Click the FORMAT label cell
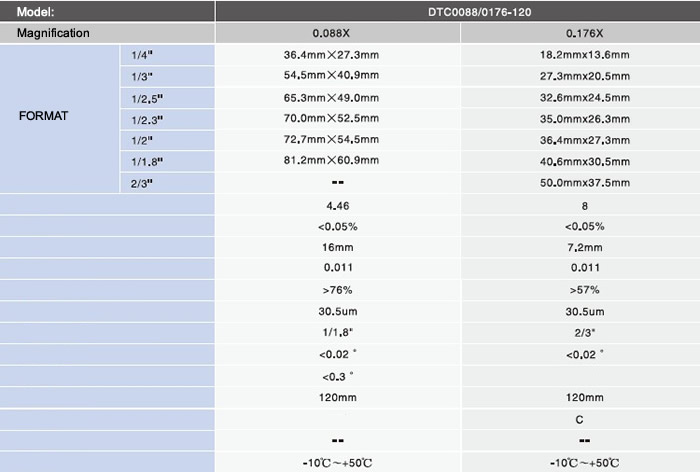This screenshot has width=700, height=472. click(x=59, y=118)
